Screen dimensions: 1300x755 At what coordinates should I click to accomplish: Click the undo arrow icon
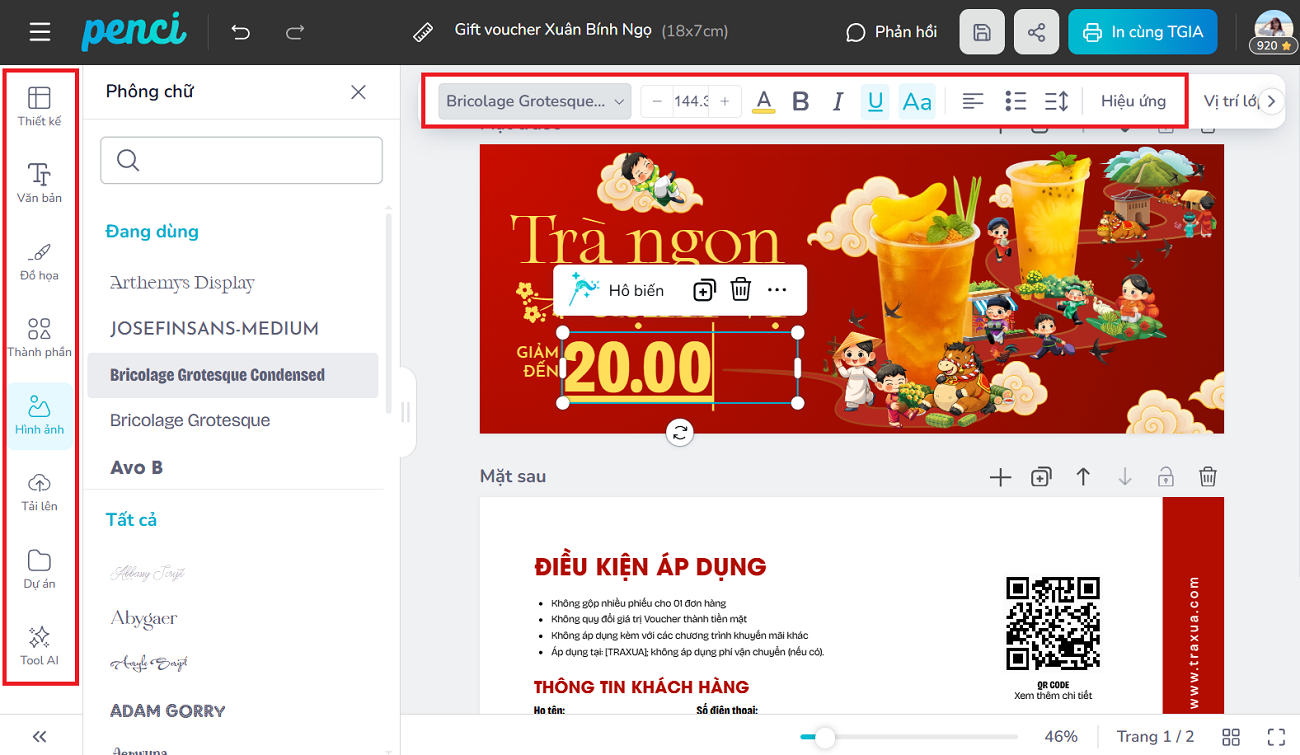(240, 32)
